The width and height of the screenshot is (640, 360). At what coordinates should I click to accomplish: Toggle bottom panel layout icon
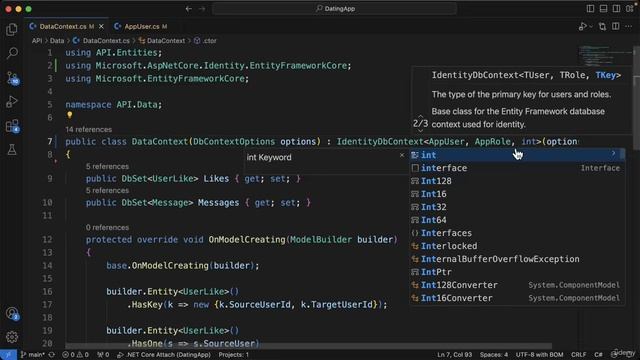coord(603,9)
